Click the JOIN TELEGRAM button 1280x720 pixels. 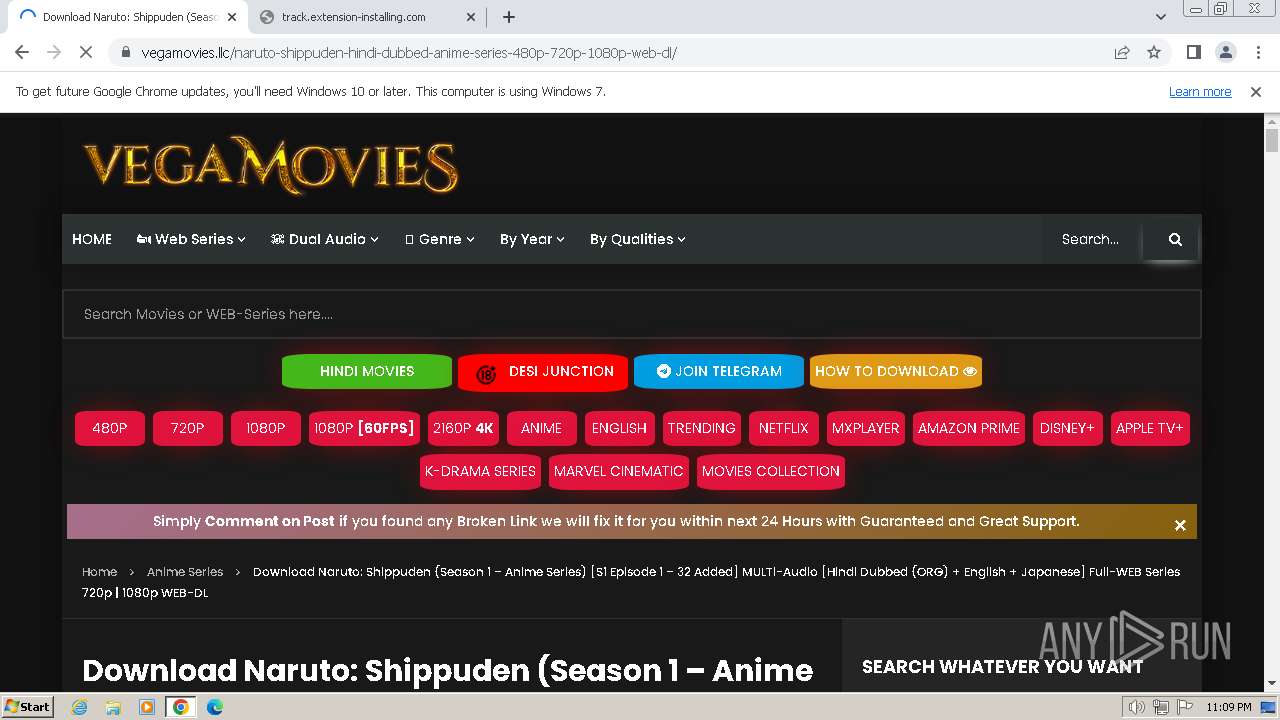point(719,371)
